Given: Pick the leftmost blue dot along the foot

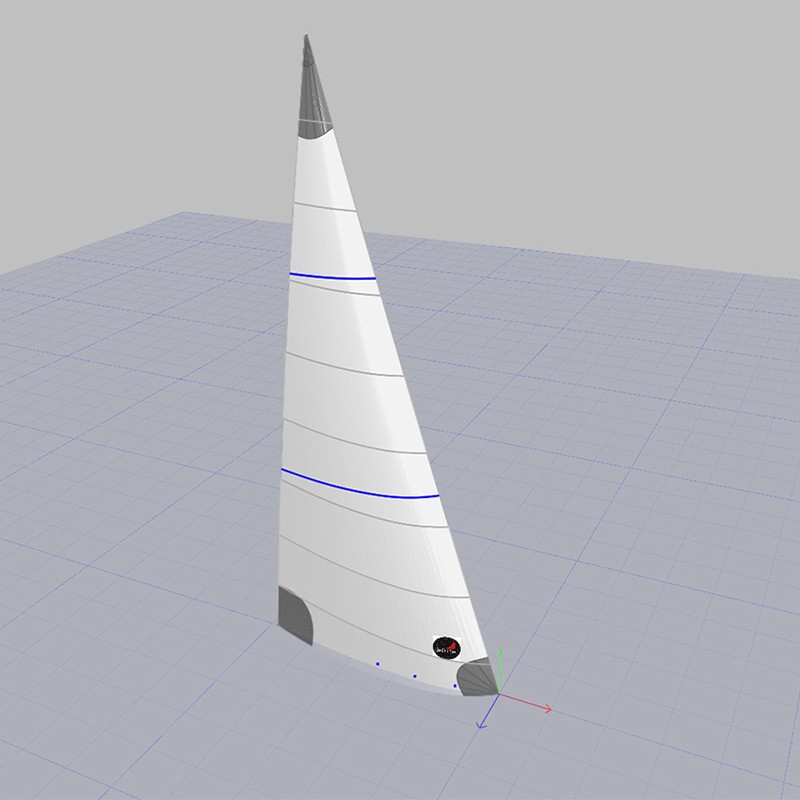Looking at the screenshot, I should click(377, 663).
